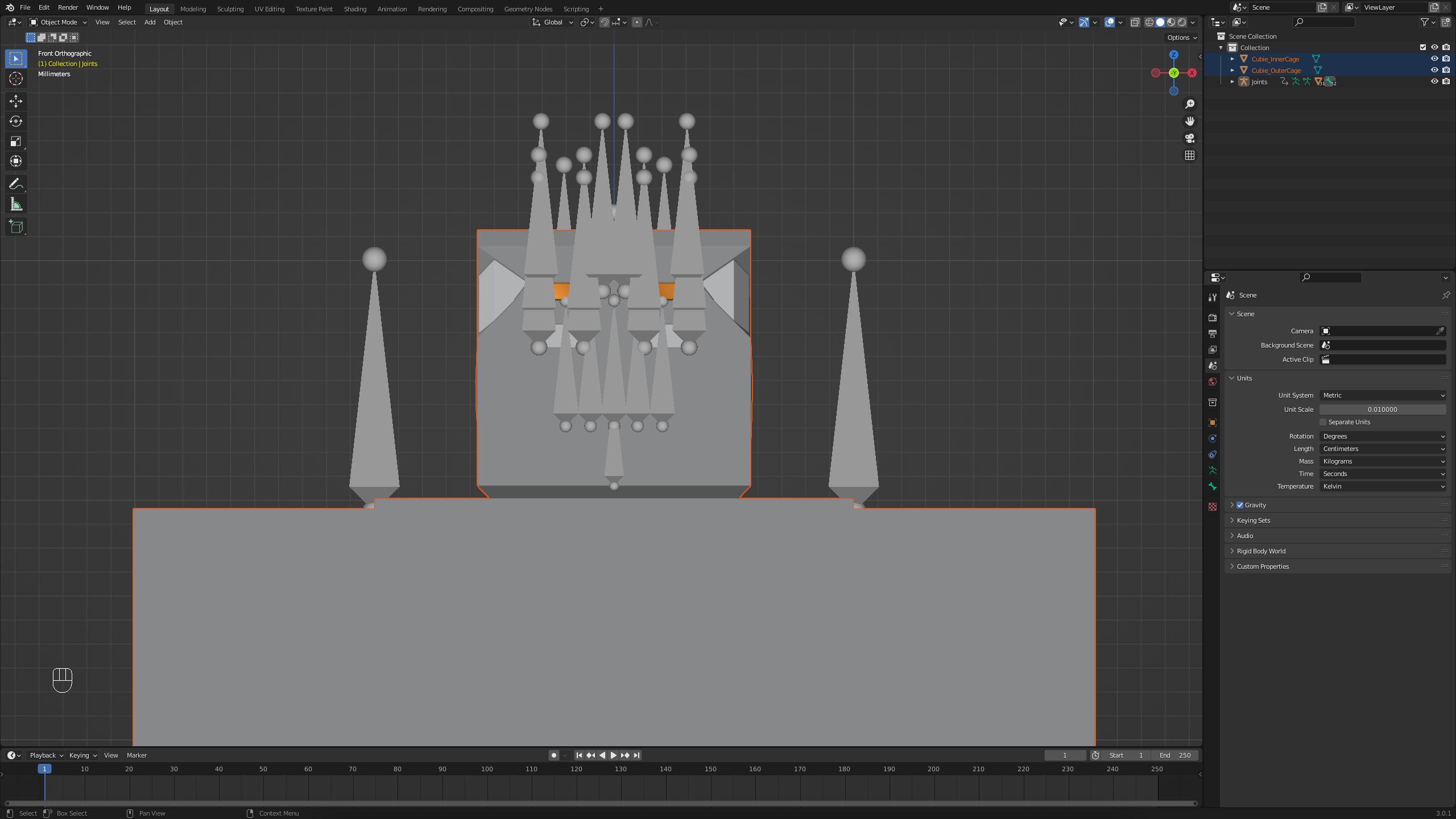Viewport: 1456px width, 819px height.
Task: Expand the Joints tree item
Action: [1232, 82]
